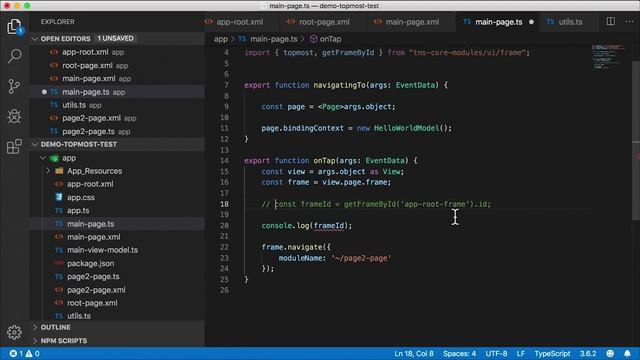Click TypeScript version 3.6.2
The width and height of the screenshot is (640, 360).
coord(588,353)
